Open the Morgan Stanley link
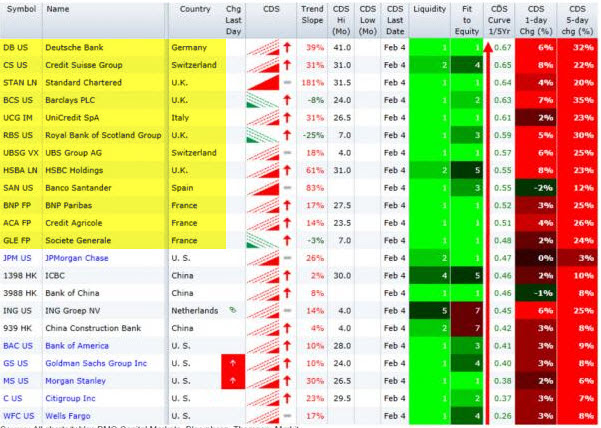Image resolution: width=601 pixels, height=428 pixels. 75,381
